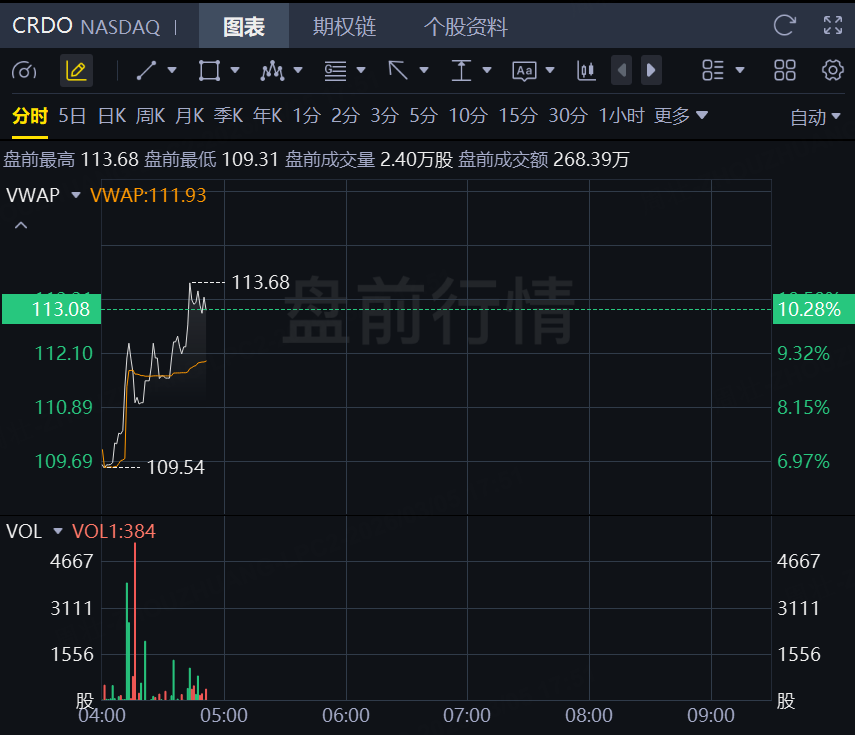Open the 更多 timeframes dropdown
Viewport: 855px width, 735px height.
(681, 116)
